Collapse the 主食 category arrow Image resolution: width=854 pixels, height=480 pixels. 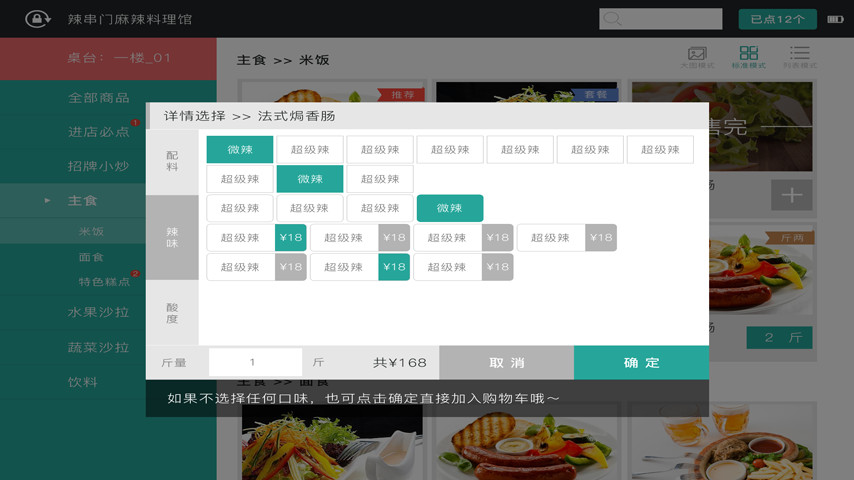47,200
